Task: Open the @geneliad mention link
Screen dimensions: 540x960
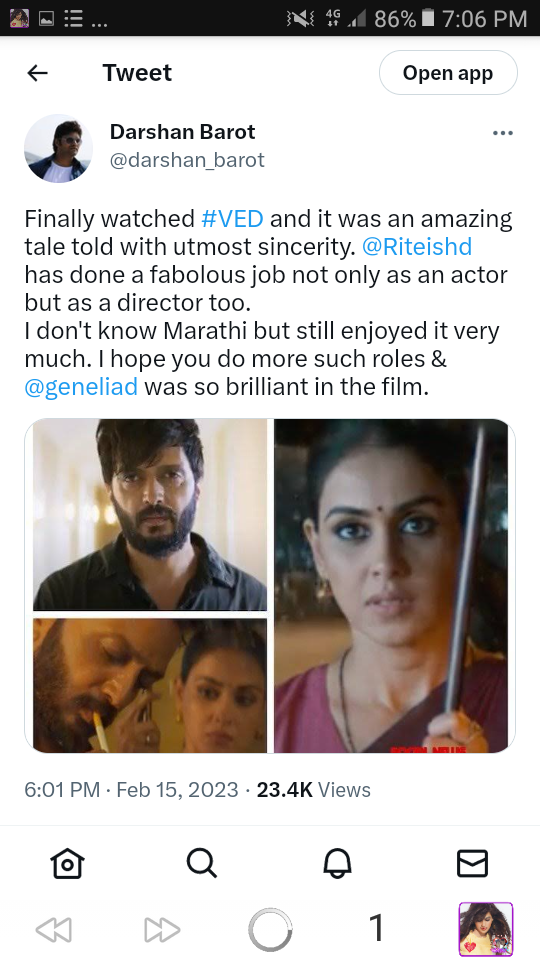Action: click(81, 388)
